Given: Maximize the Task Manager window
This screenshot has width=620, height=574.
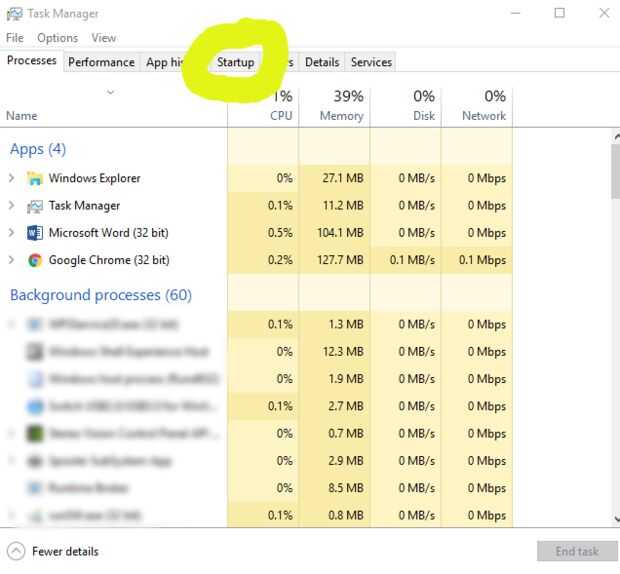Looking at the screenshot, I should 560,13.
